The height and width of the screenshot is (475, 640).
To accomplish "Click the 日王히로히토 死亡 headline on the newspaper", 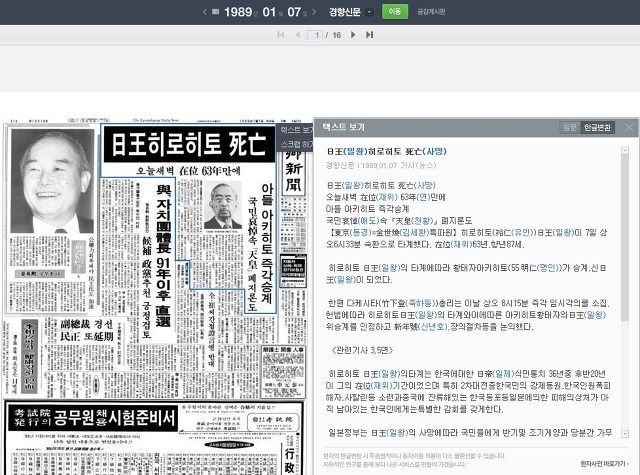I will click(x=189, y=144).
